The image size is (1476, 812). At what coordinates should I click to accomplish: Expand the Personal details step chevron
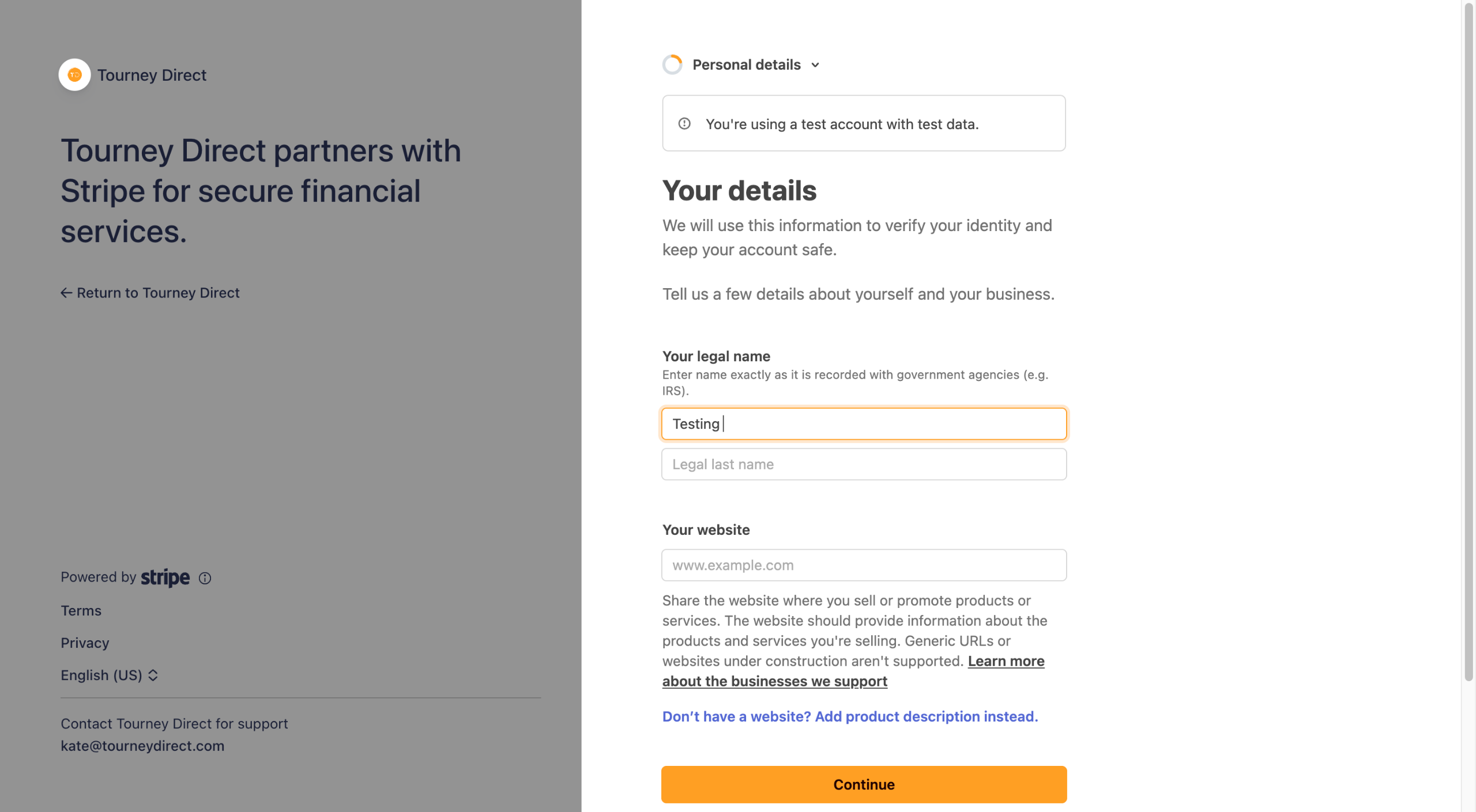(815, 65)
